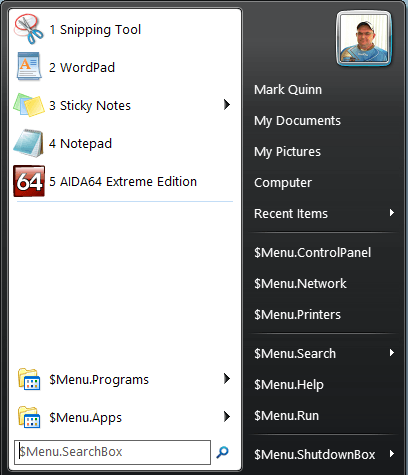Open My Documents
Viewport: 408px width, 475px height.
click(x=297, y=121)
